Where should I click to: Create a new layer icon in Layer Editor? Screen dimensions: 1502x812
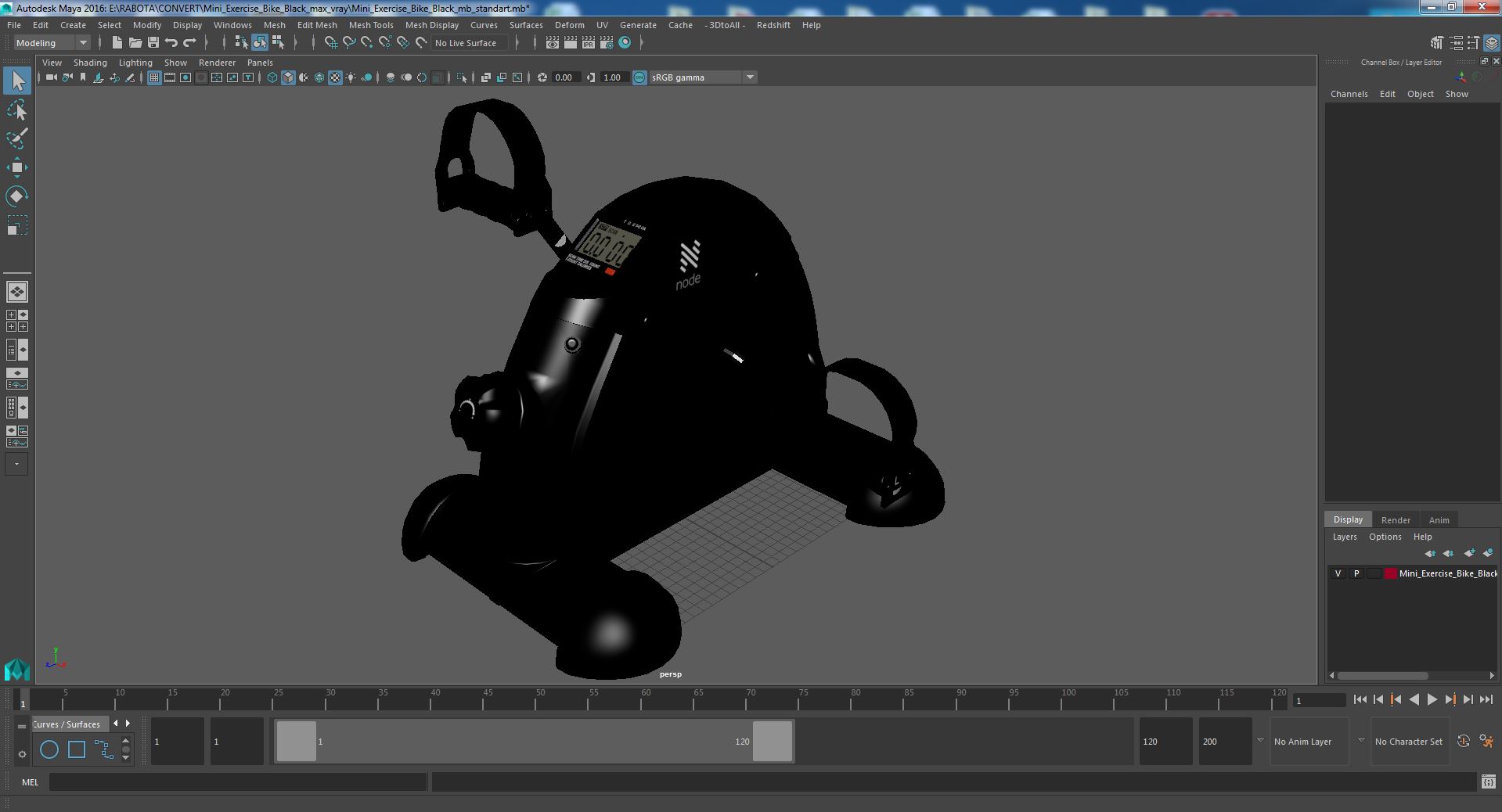1469,553
